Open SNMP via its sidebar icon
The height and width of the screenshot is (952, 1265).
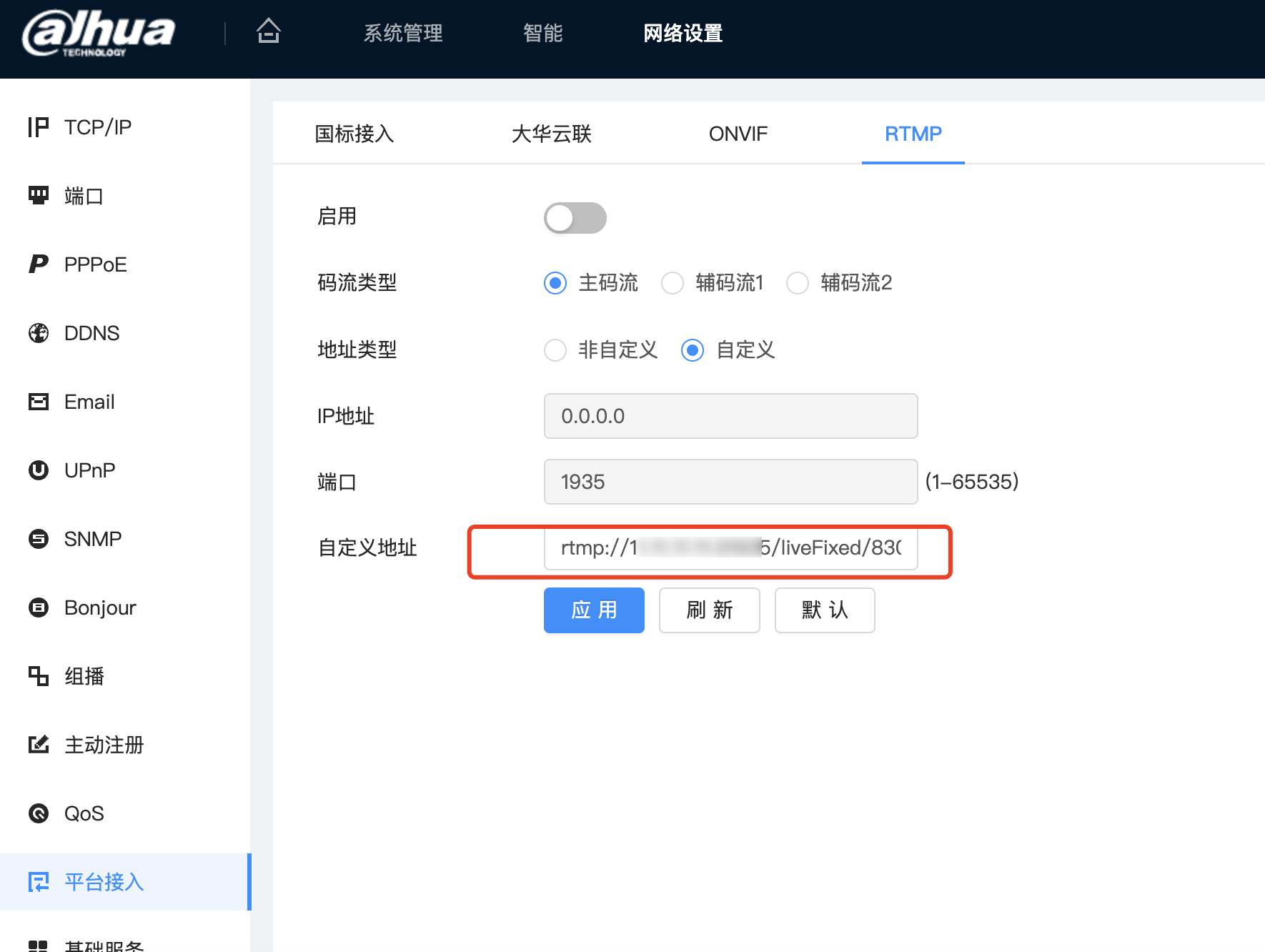pyautogui.click(x=38, y=539)
